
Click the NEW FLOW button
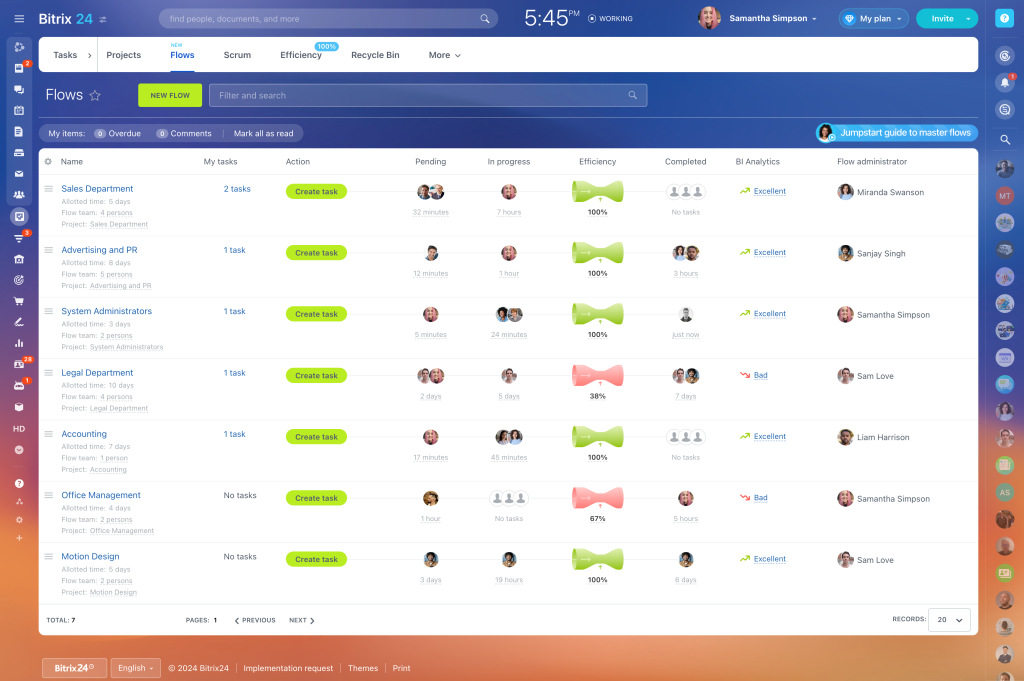(169, 95)
